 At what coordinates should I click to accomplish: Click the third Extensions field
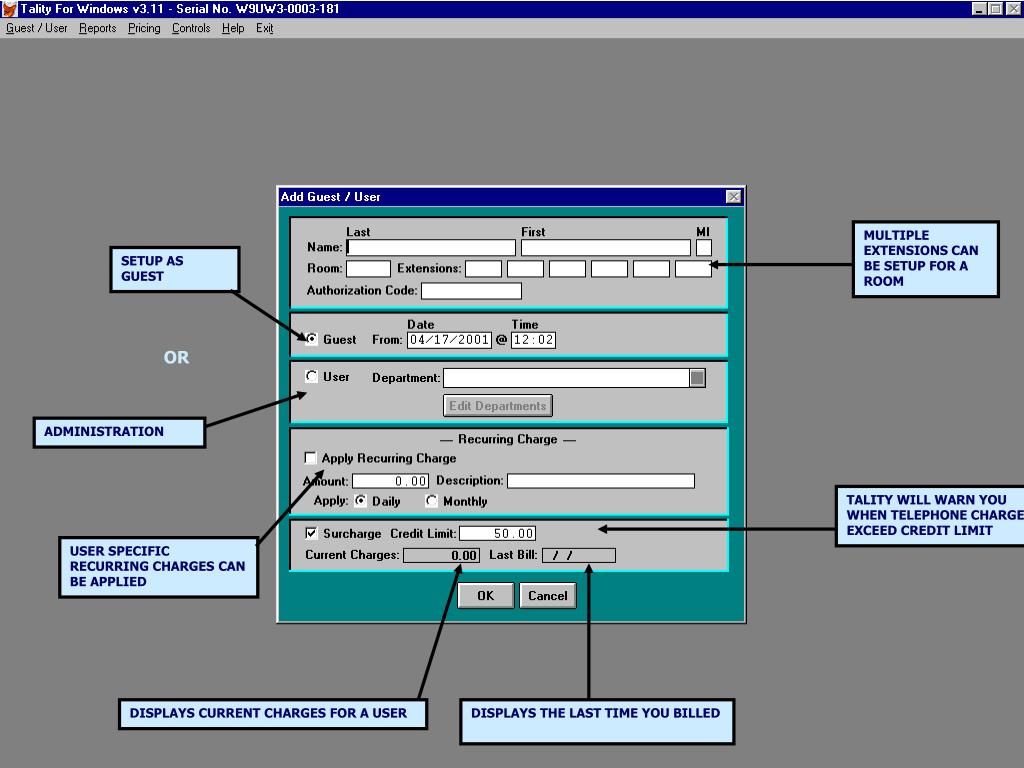click(x=567, y=268)
